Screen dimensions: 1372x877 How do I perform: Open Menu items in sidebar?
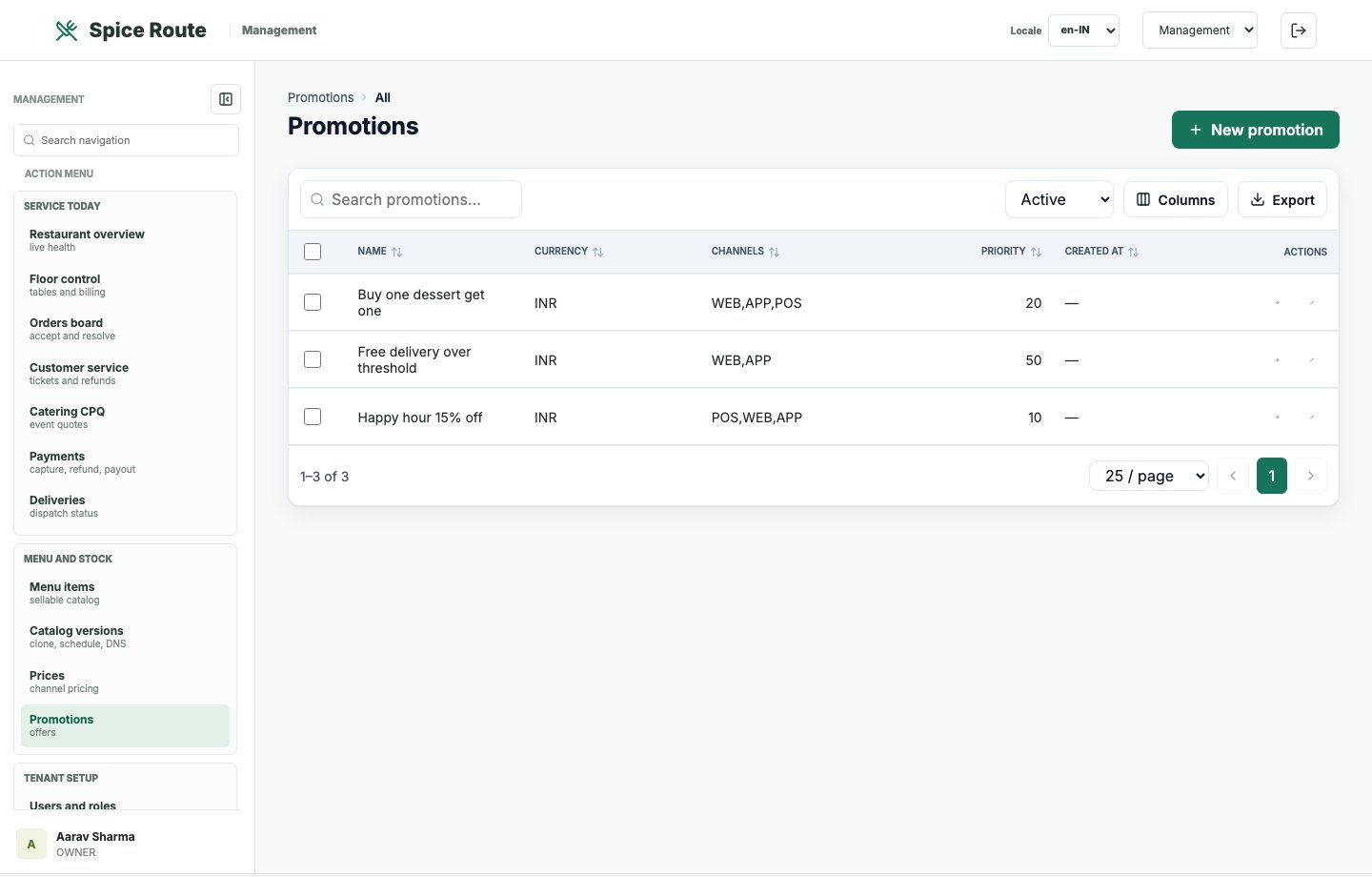[x=125, y=593]
